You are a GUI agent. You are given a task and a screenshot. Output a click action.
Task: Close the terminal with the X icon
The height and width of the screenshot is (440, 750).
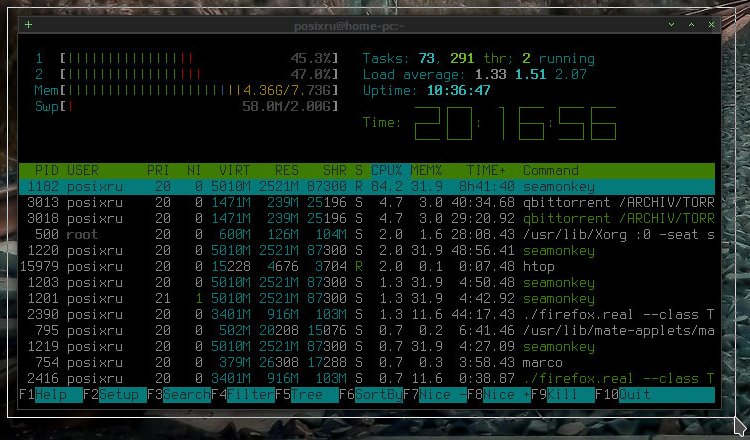[712, 24]
